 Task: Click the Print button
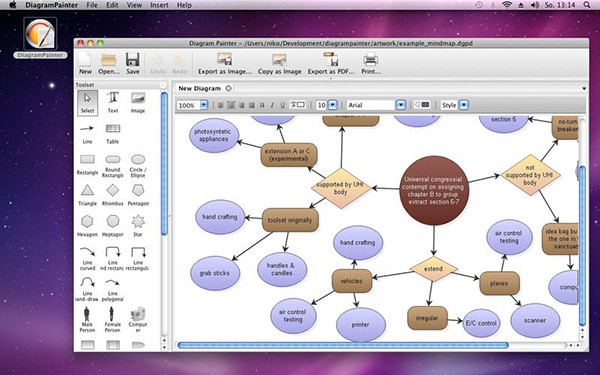click(370, 64)
